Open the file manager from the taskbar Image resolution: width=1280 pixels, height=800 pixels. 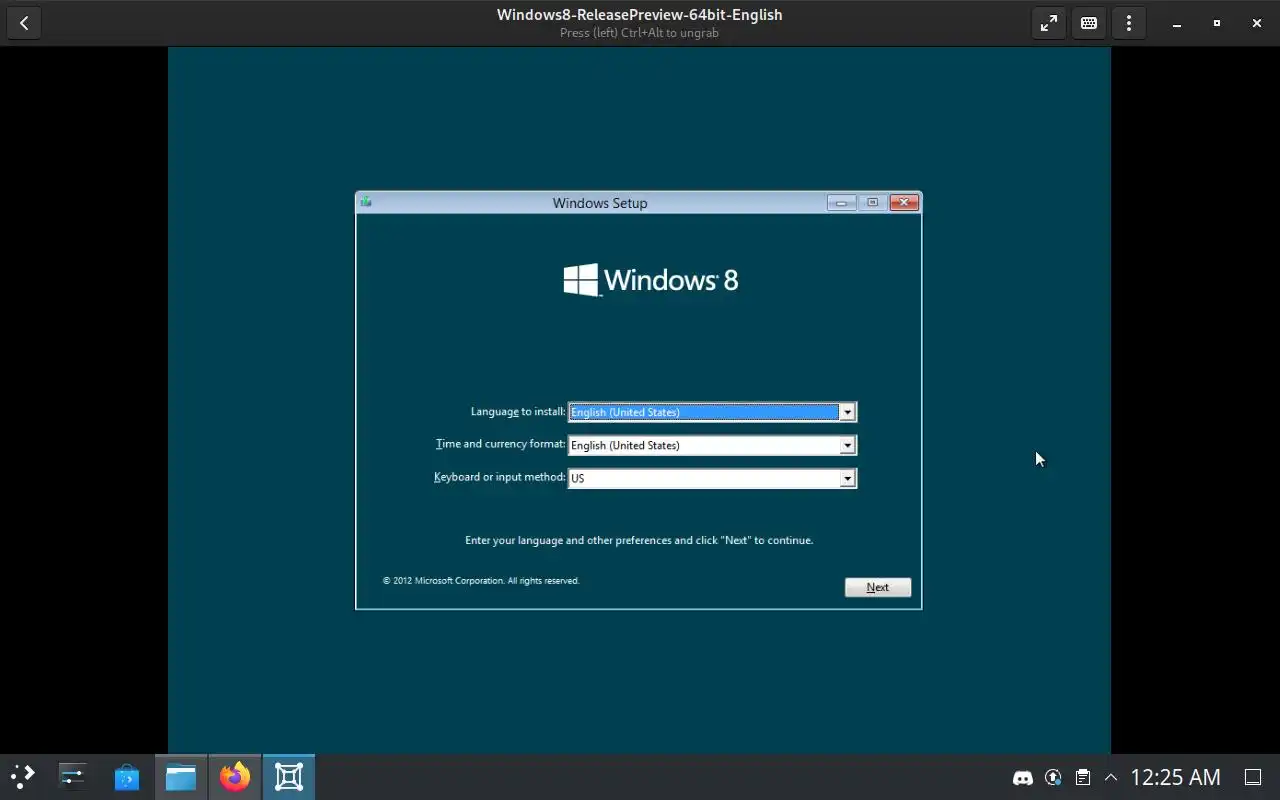pos(181,777)
